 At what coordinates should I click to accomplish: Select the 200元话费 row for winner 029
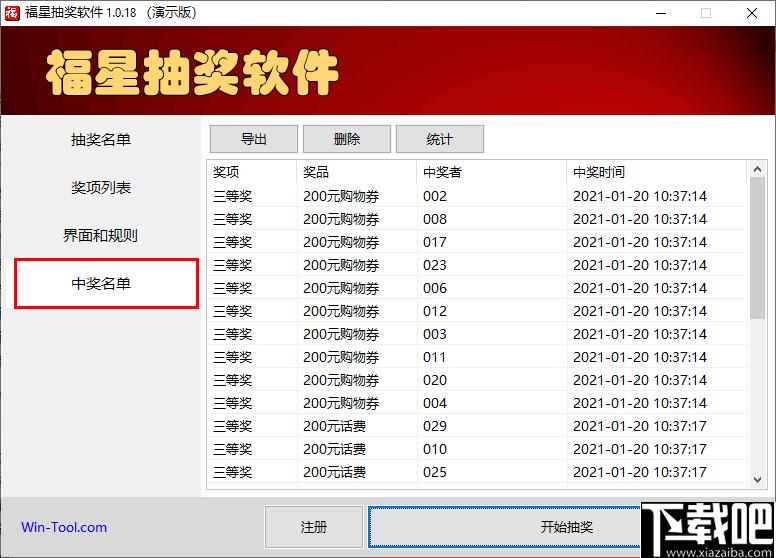pyautogui.click(x=435, y=426)
